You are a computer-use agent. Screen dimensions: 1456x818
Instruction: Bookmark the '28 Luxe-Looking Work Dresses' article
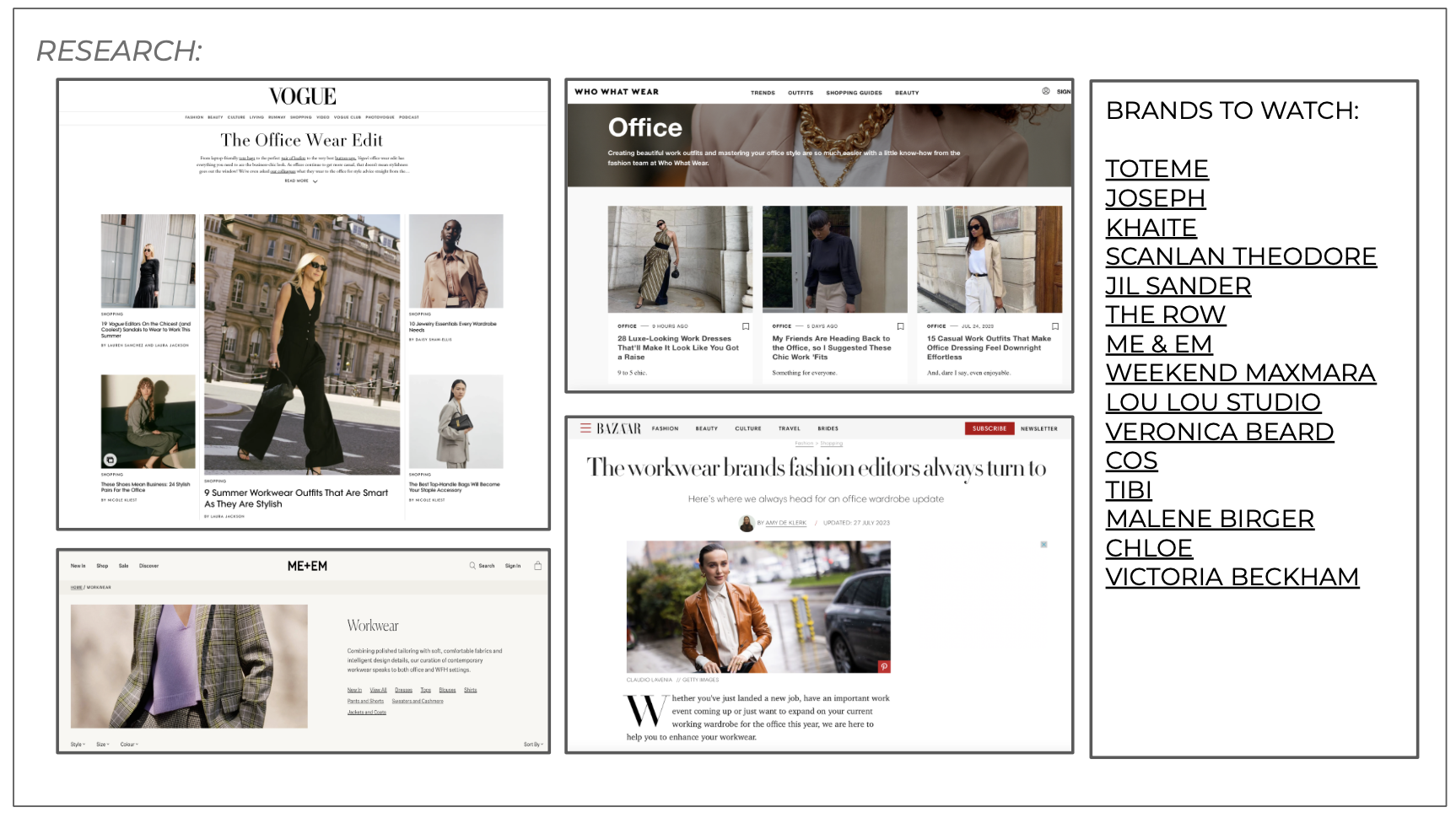746,326
